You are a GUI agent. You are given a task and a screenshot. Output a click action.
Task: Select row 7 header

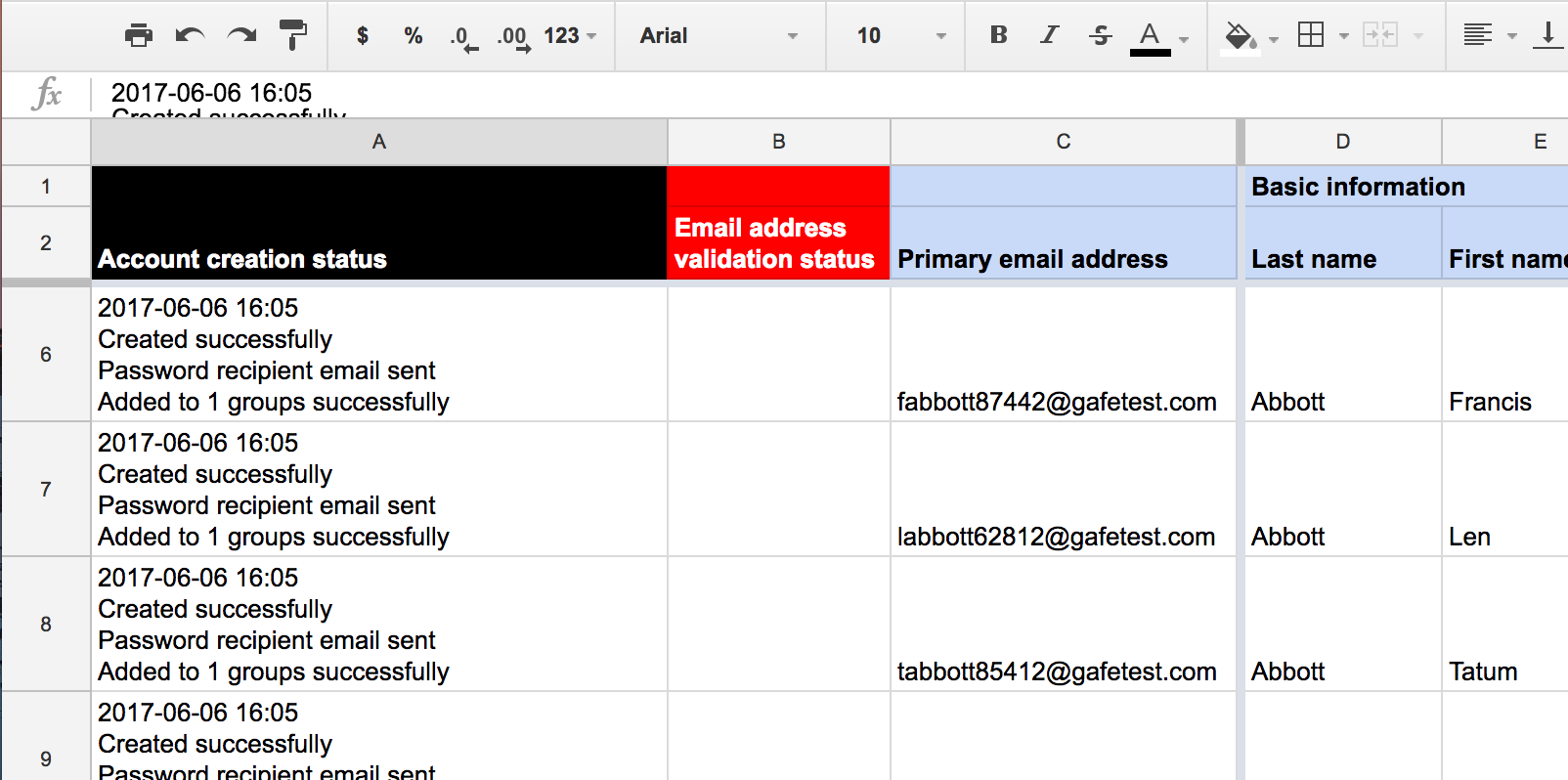click(x=46, y=489)
